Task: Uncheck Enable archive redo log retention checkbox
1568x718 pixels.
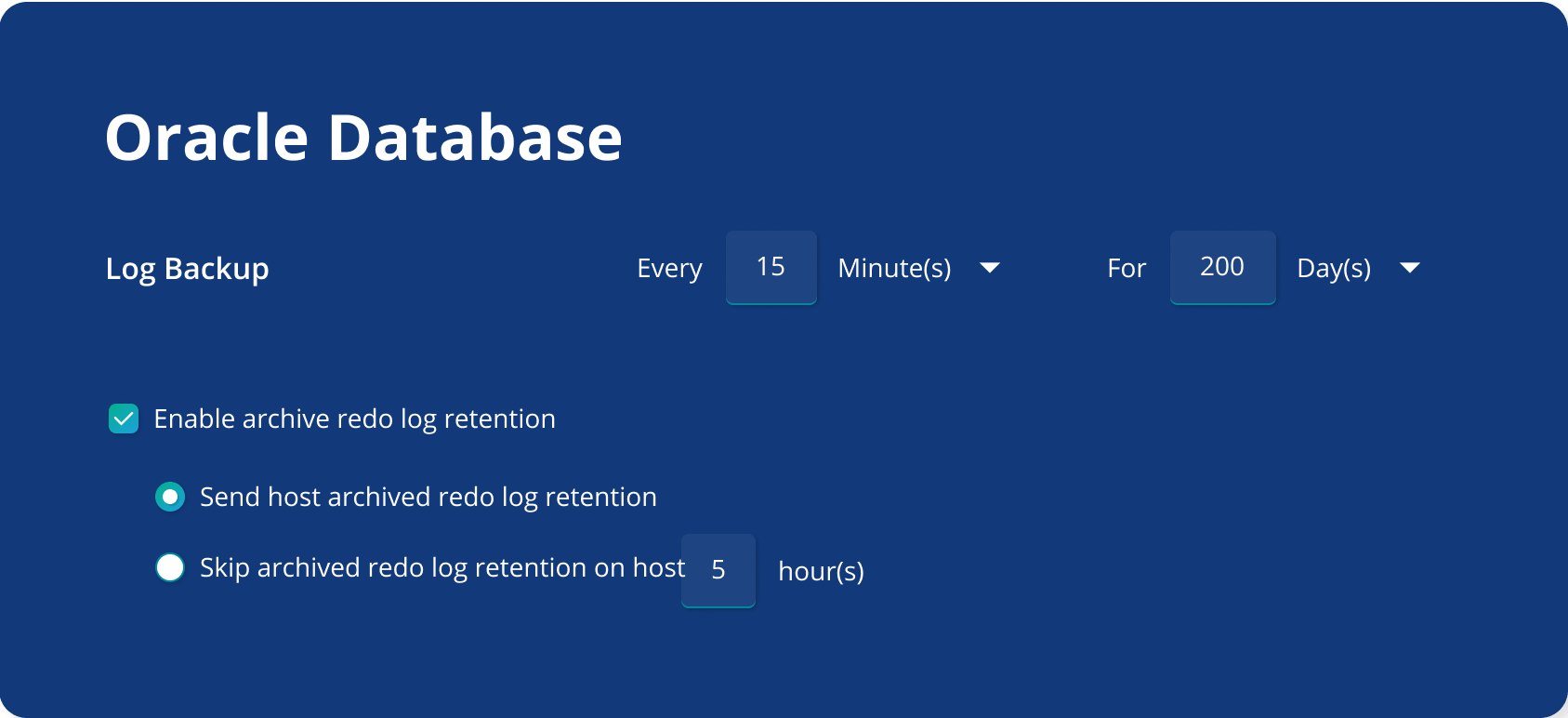Action: 124,419
